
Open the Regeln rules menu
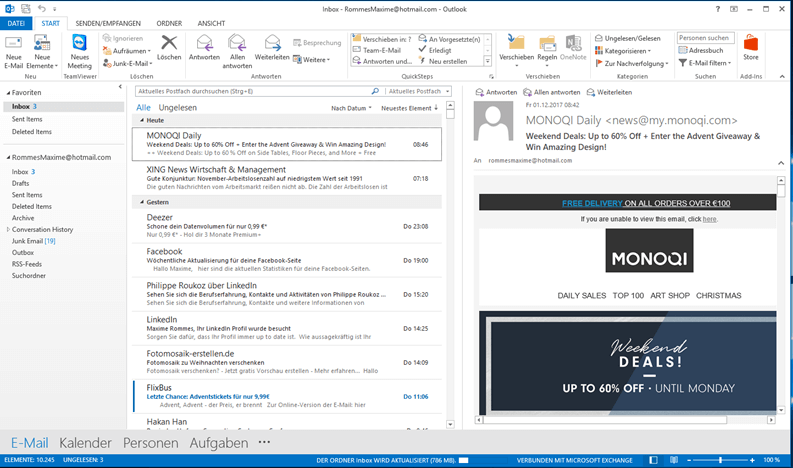[547, 52]
